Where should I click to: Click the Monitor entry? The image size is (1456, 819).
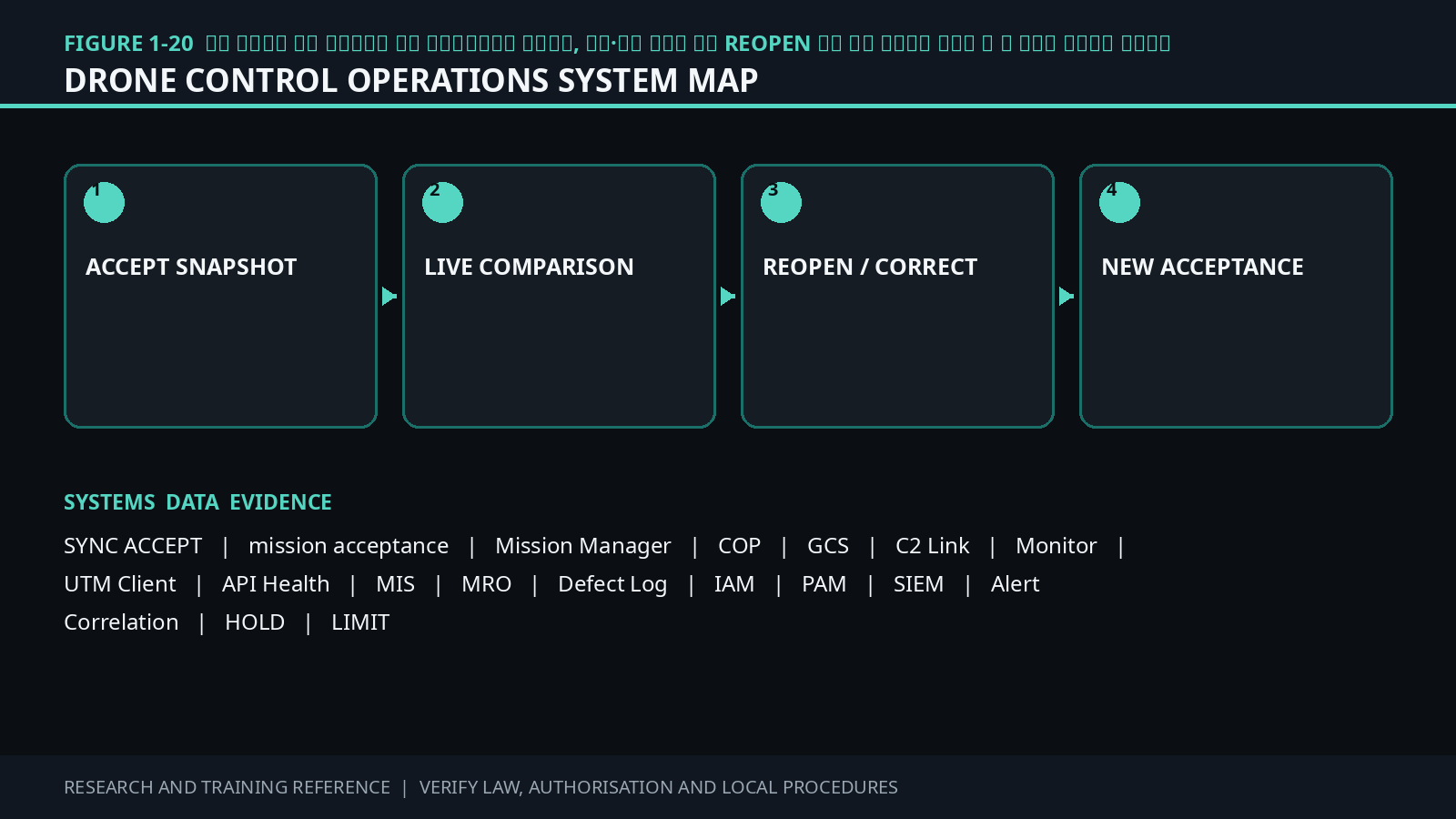[x=1057, y=546]
